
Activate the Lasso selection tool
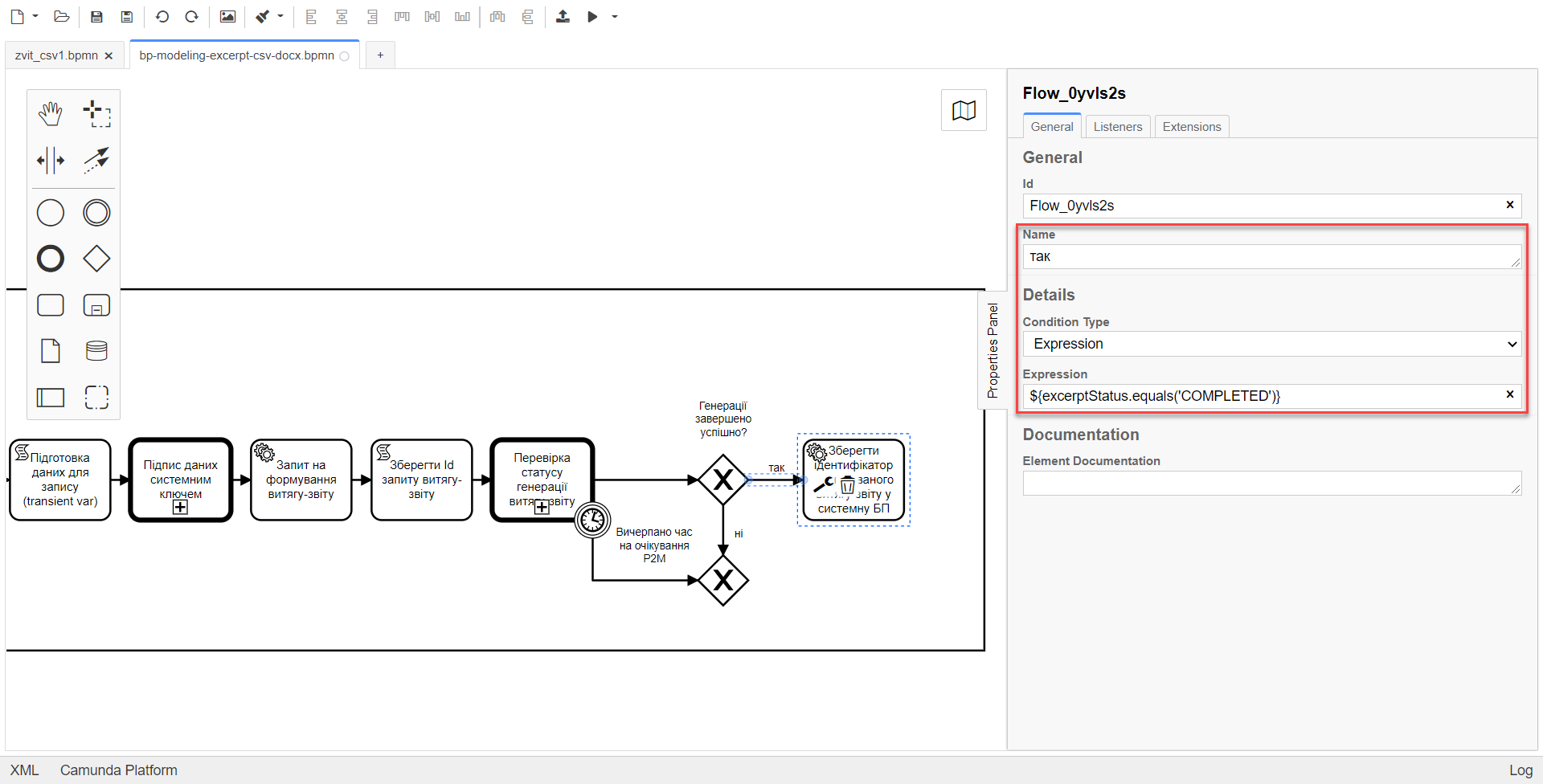pyautogui.click(x=96, y=114)
